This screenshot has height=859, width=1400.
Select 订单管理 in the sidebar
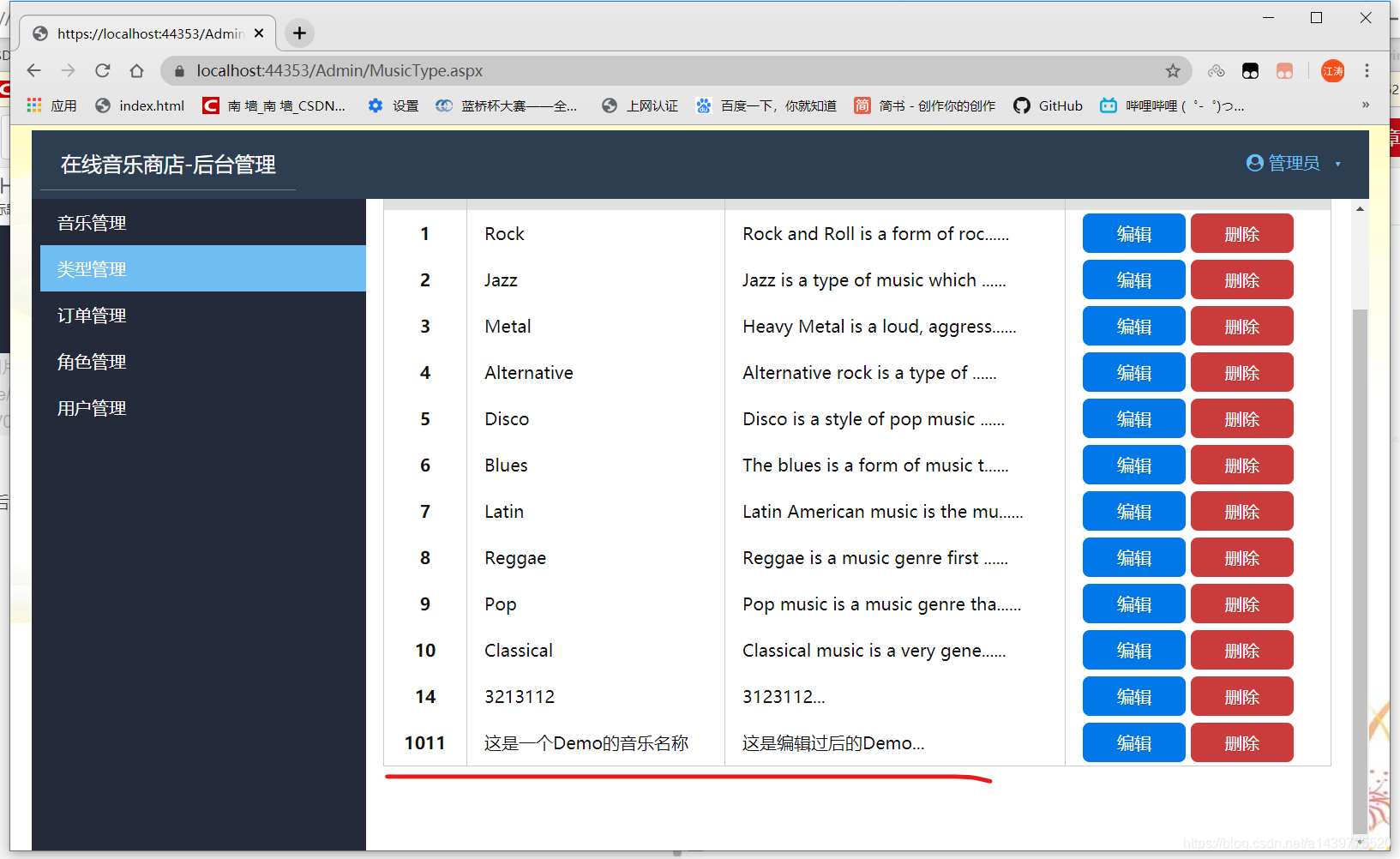point(203,315)
